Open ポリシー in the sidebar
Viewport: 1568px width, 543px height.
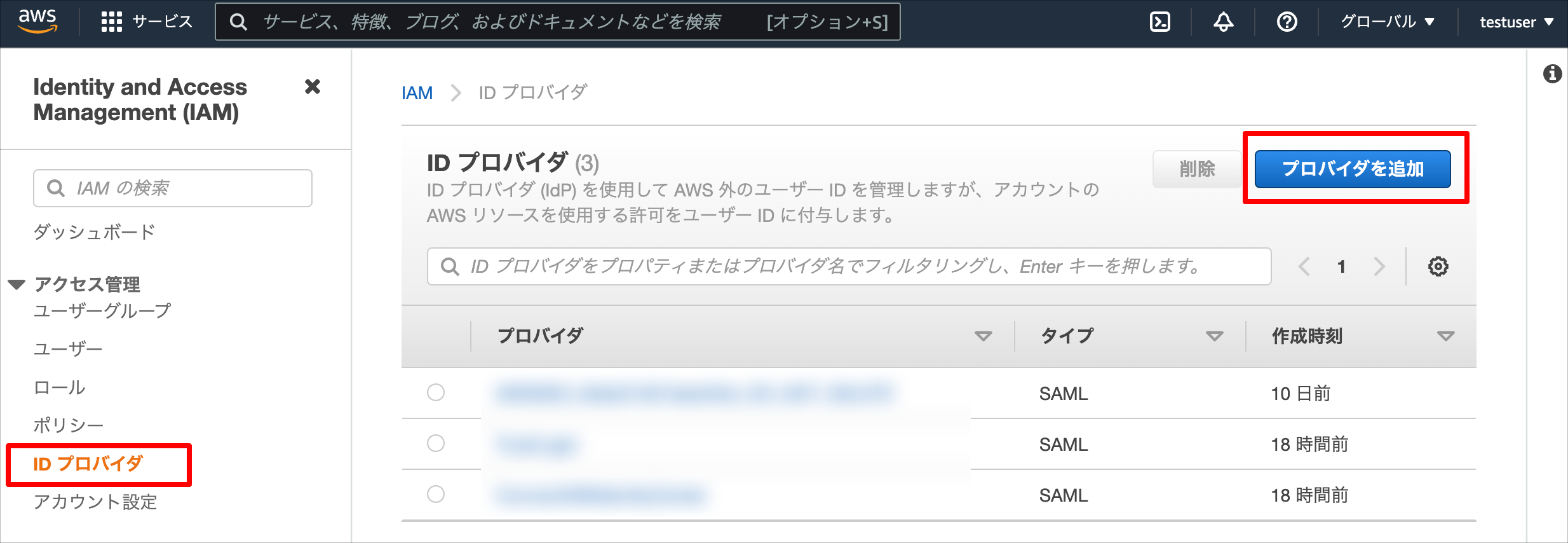click(68, 425)
